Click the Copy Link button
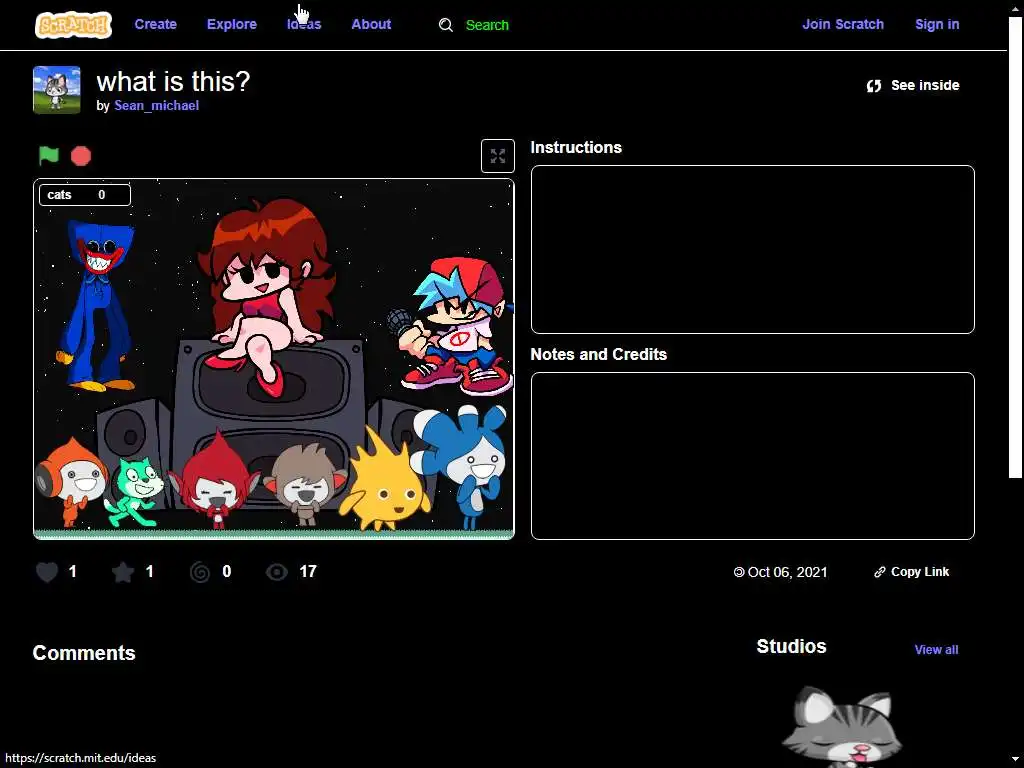Image resolution: width=1024 pixels, height=768 pixels. tap(912, 572)
